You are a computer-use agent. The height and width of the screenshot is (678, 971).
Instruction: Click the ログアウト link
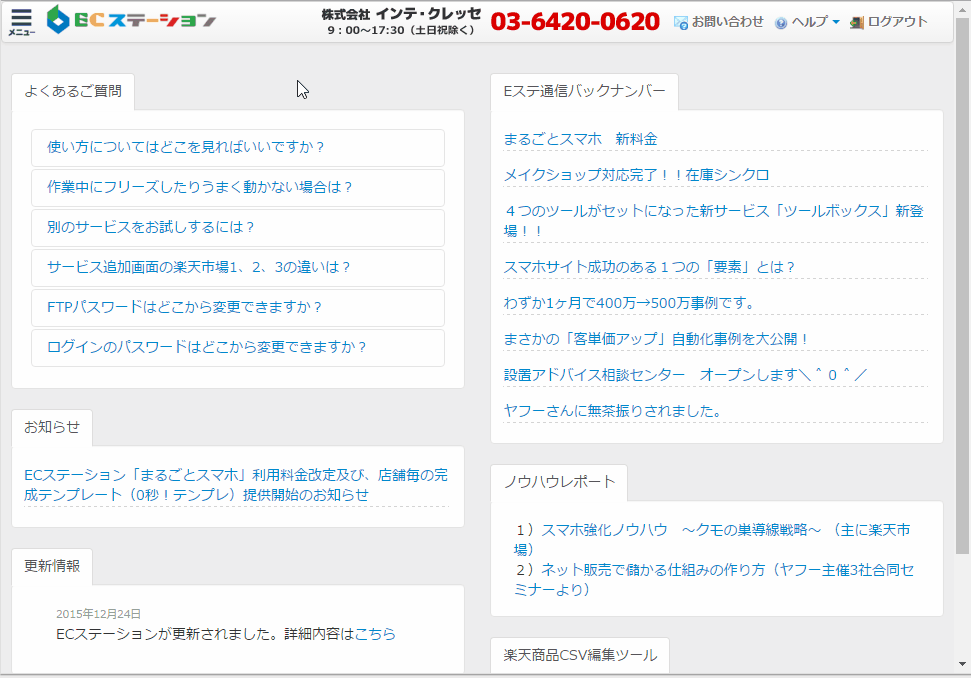(x=897, y=22)
